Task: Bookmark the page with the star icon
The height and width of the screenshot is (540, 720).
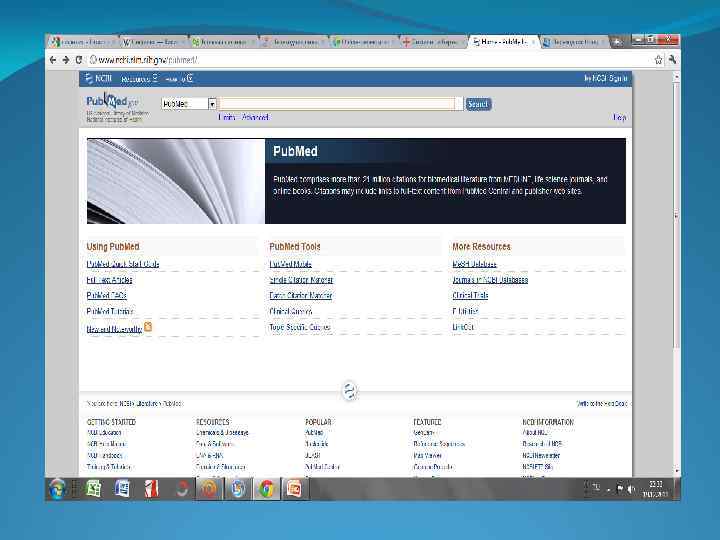Action: (x=658, y=60)
